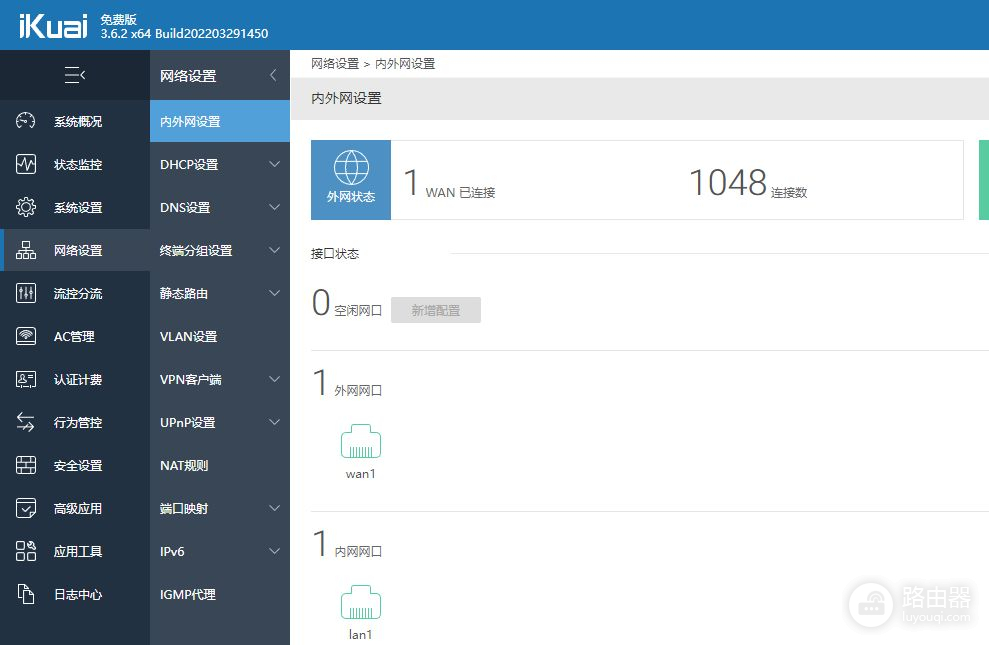Open 系统概况 dashboard icon in sidebar

coord(26,121)
